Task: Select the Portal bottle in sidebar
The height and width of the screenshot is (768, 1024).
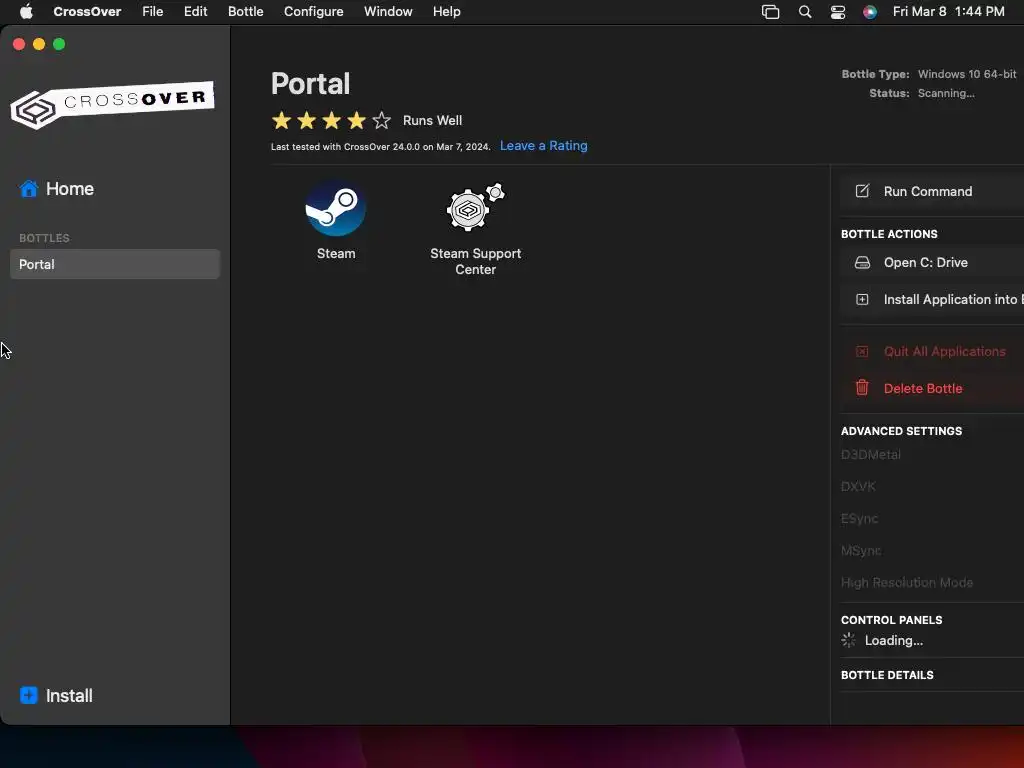Action: coord(115,264)
